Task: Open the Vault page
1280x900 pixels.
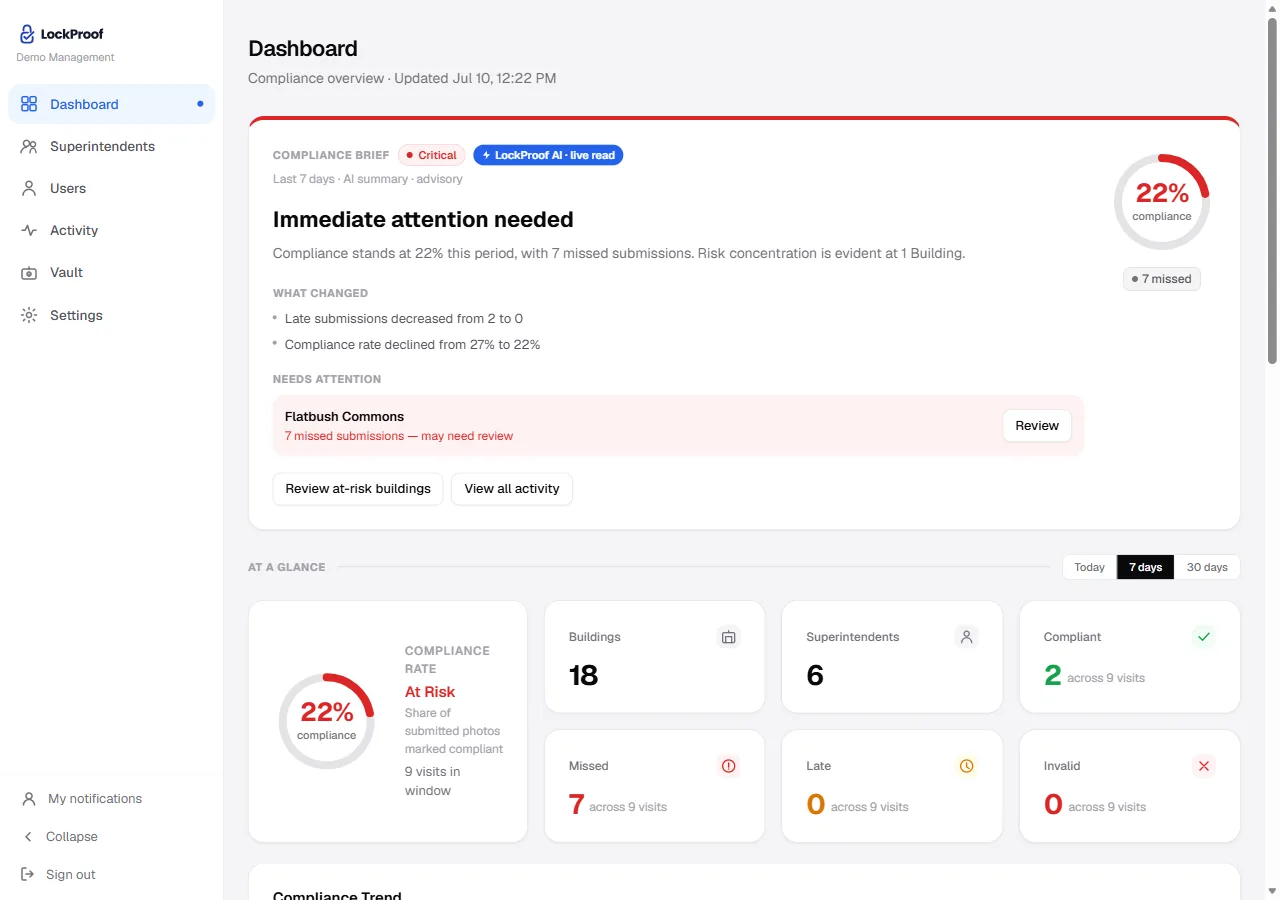Action: [111, 272]
